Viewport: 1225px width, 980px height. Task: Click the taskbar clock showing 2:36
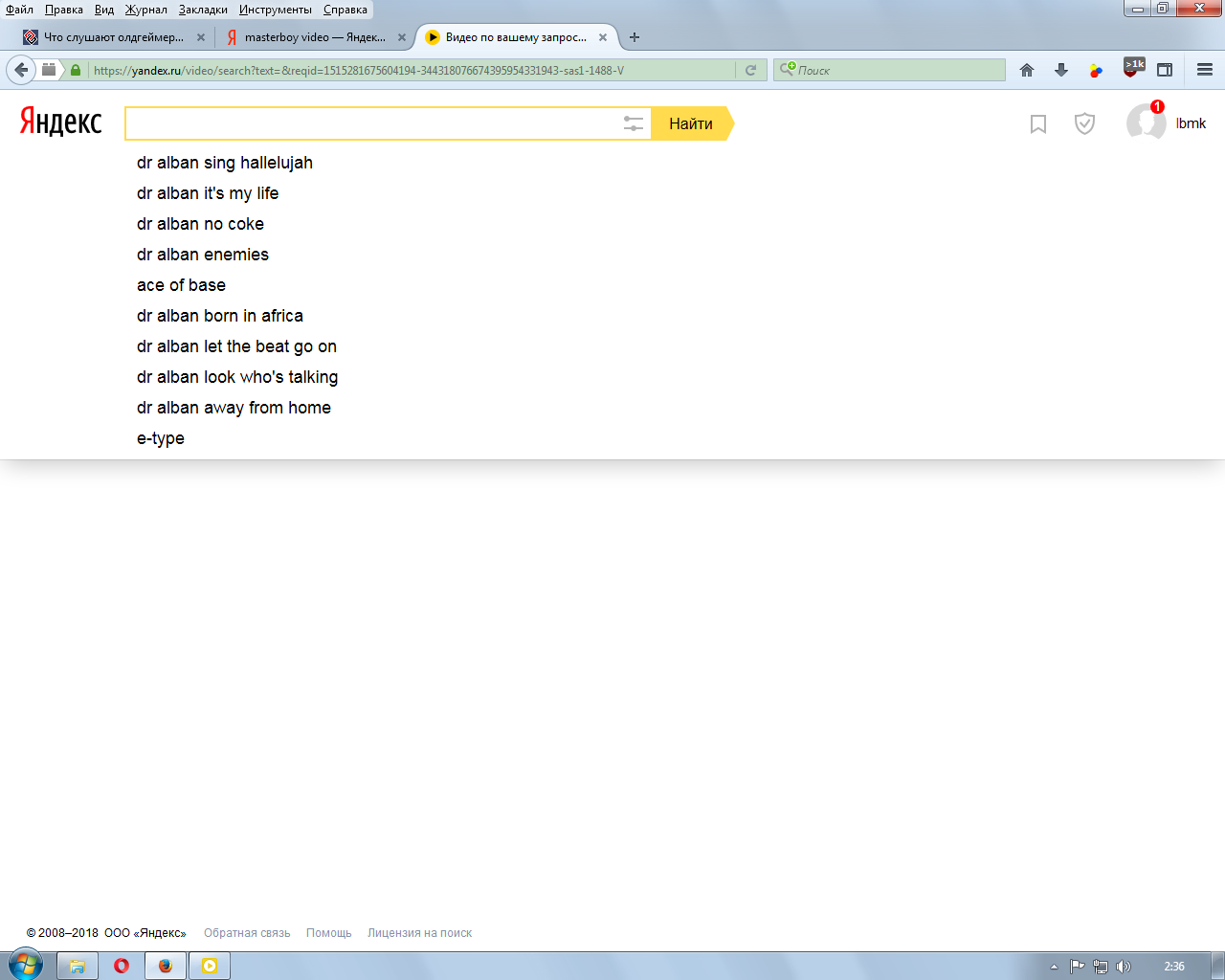(1174, 967)
